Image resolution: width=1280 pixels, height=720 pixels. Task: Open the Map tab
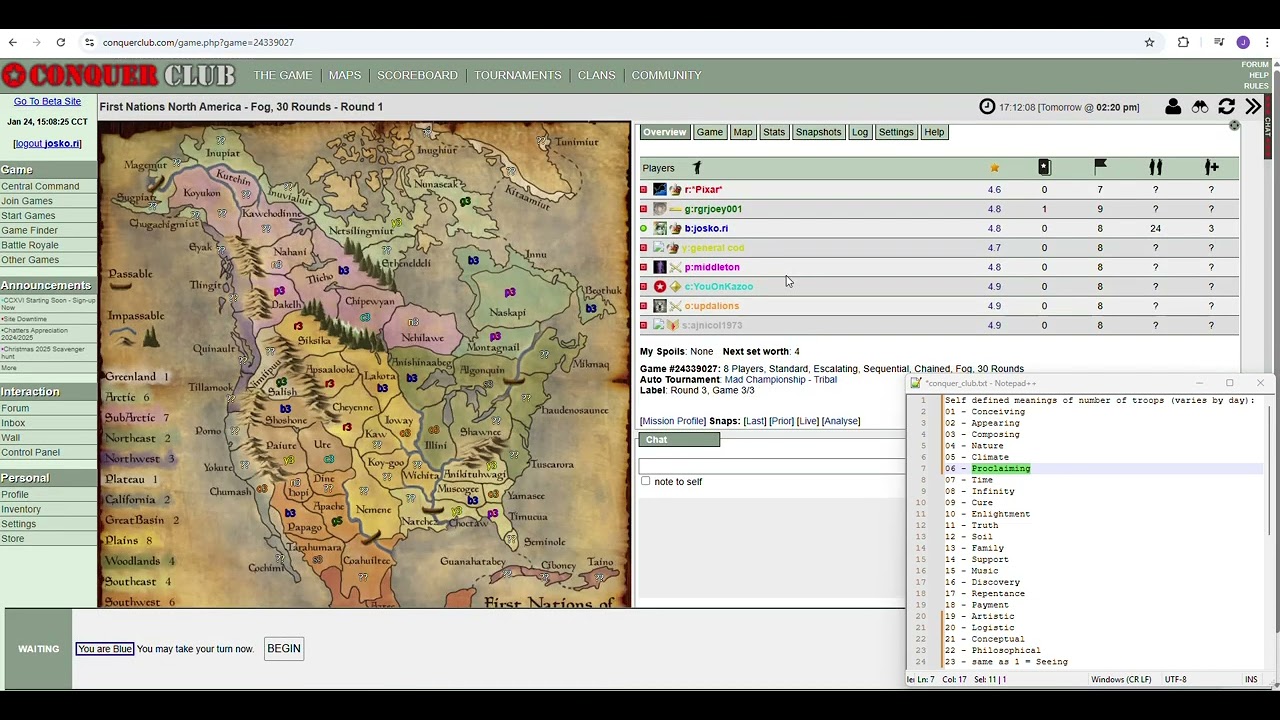pos(742,132)
